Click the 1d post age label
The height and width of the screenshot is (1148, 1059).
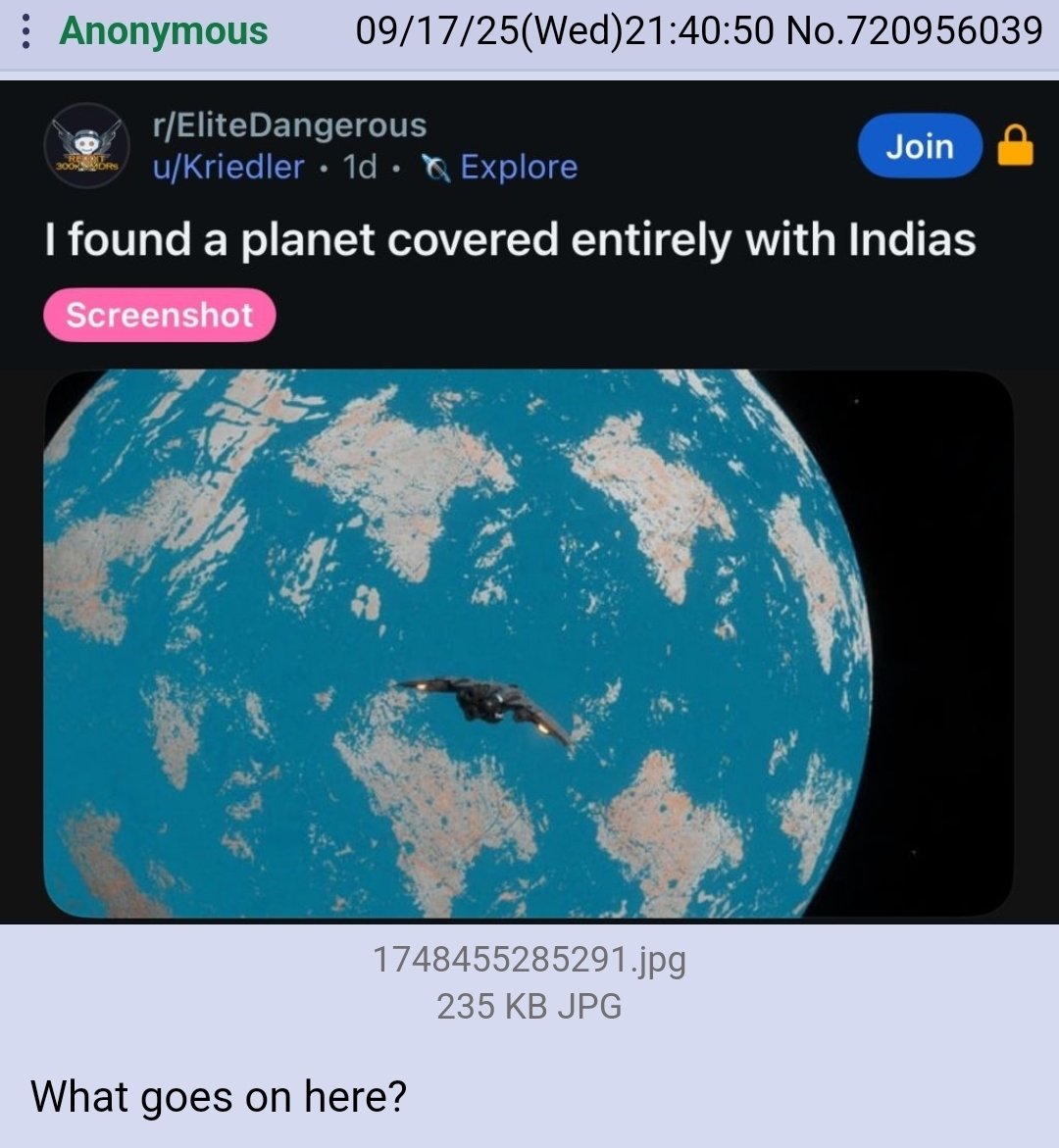(x=360, y=167)
